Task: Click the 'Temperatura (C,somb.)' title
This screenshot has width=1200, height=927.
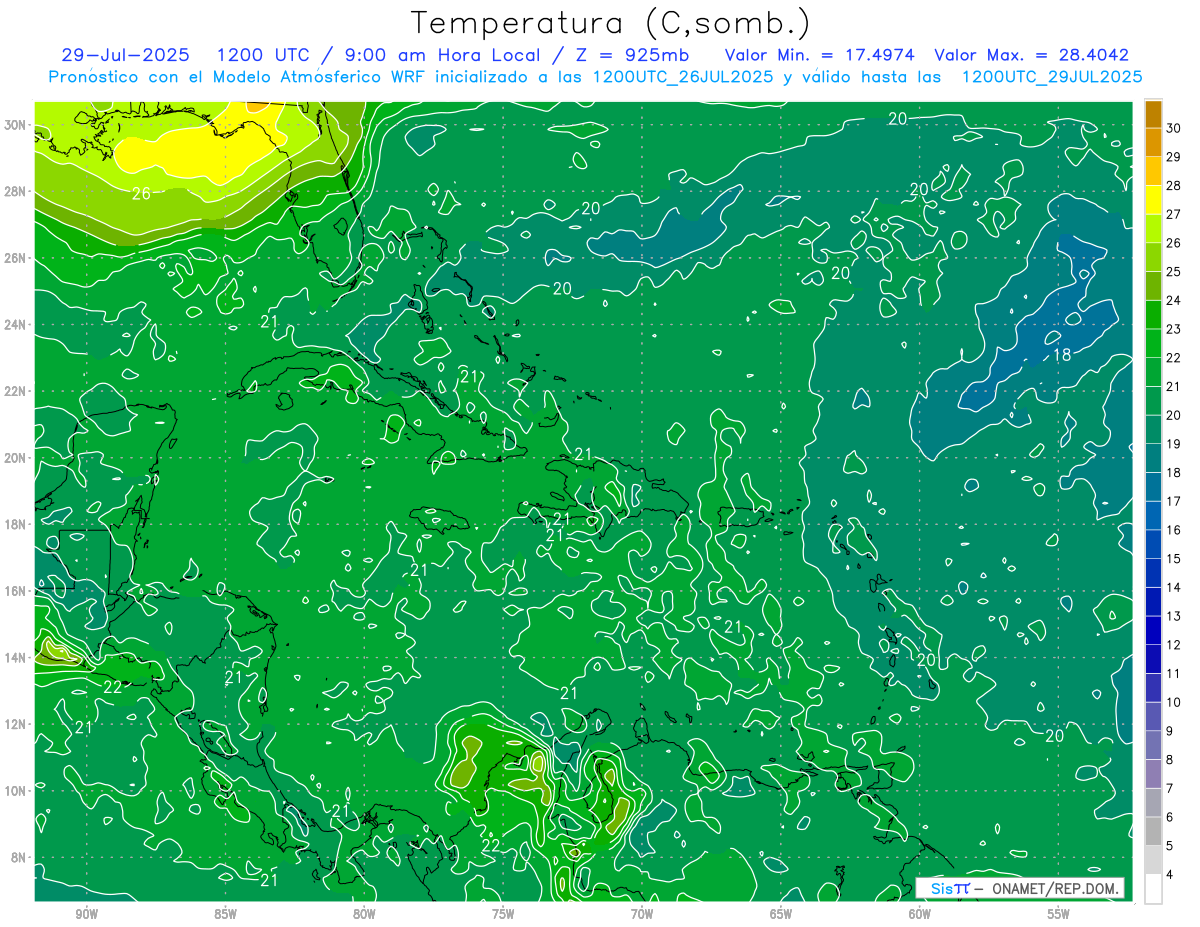Action: (611, 23)
